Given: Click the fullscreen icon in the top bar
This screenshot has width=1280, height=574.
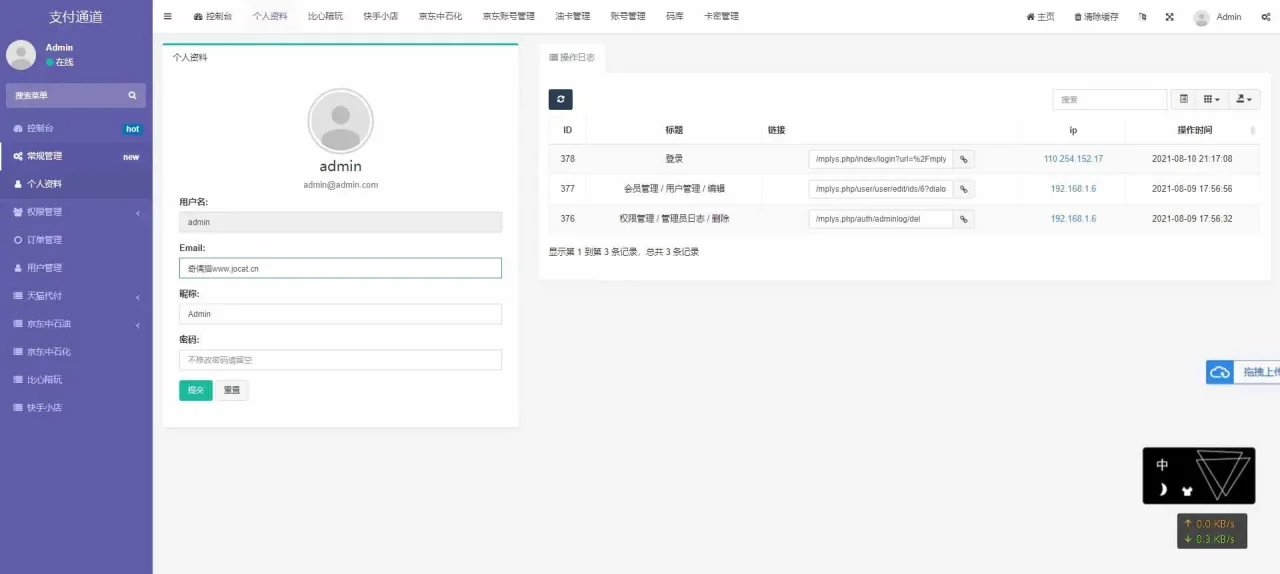Looking at the screenshot, I should tap(1169, 17).
